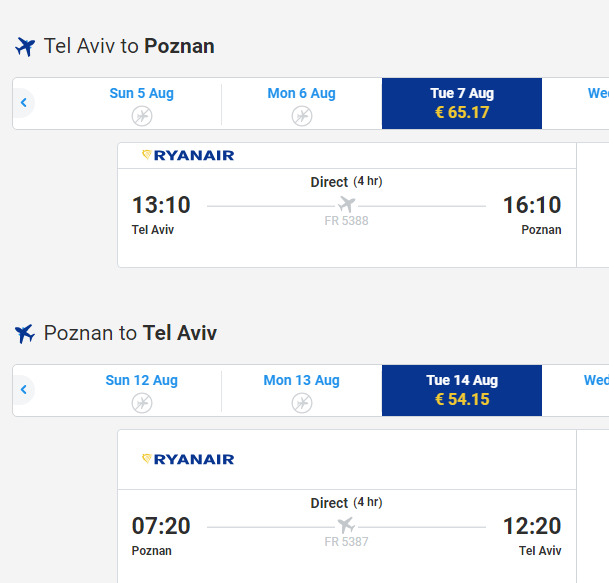The image size is (609, 583).
Task: Show earlier outbound dates with left chevron
Action: coord(24,103)
